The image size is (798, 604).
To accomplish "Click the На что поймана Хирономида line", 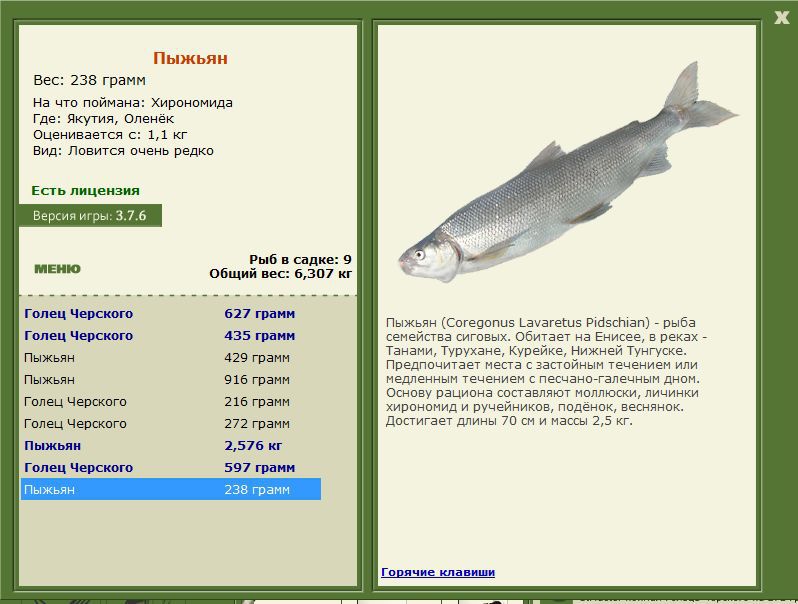I will (x=132, y=102).
